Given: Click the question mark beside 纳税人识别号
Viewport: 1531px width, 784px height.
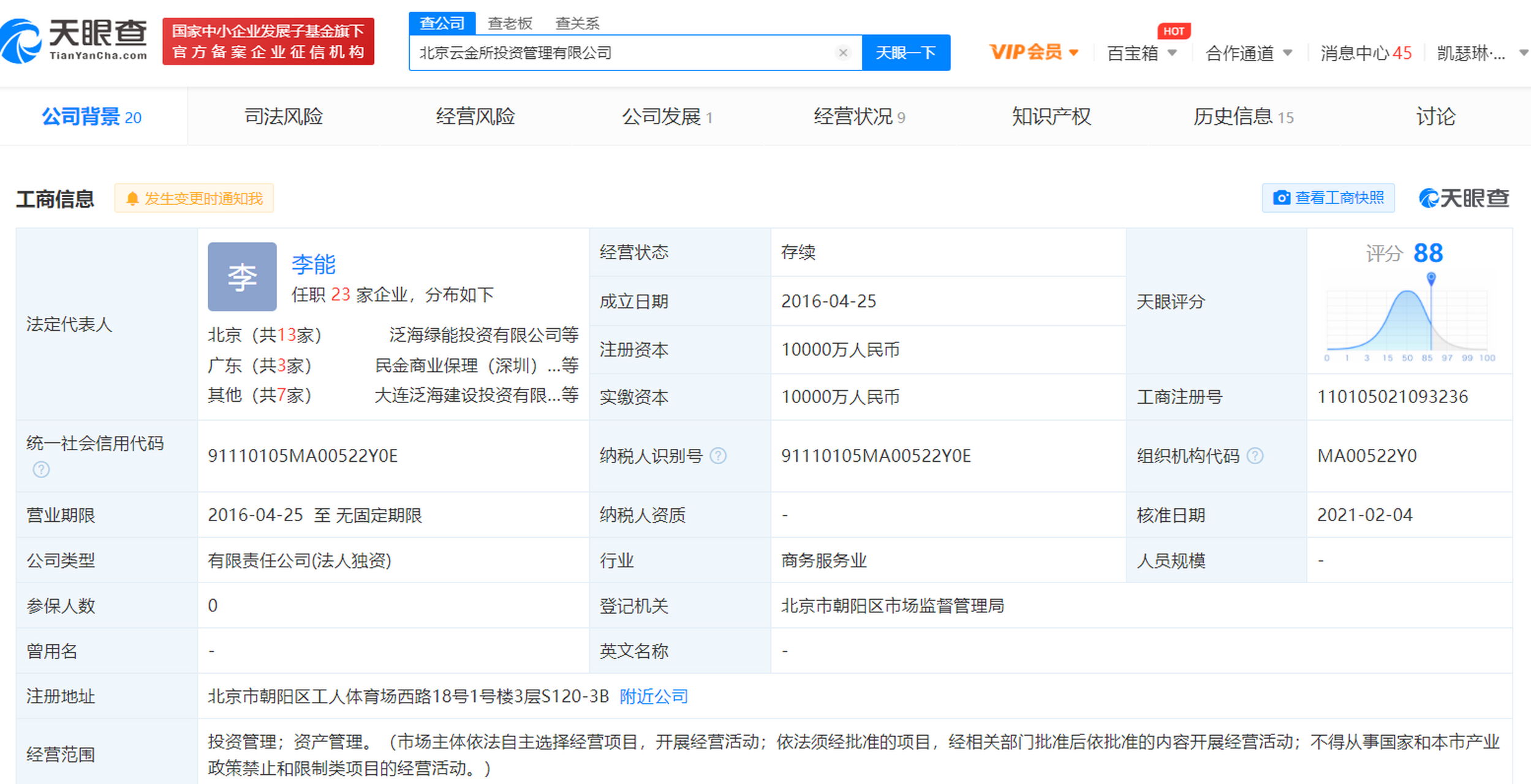Looking at the screenshot, I should coord(717,456).
